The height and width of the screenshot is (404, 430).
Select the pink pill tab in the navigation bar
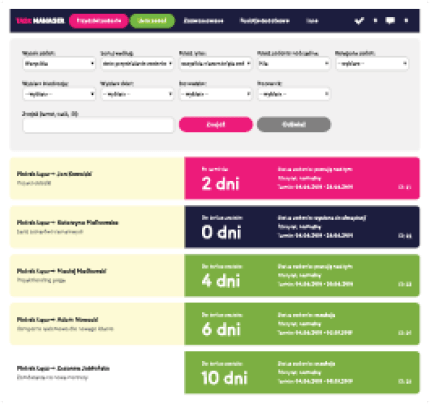pyautogui.click(x=99, y=21)
